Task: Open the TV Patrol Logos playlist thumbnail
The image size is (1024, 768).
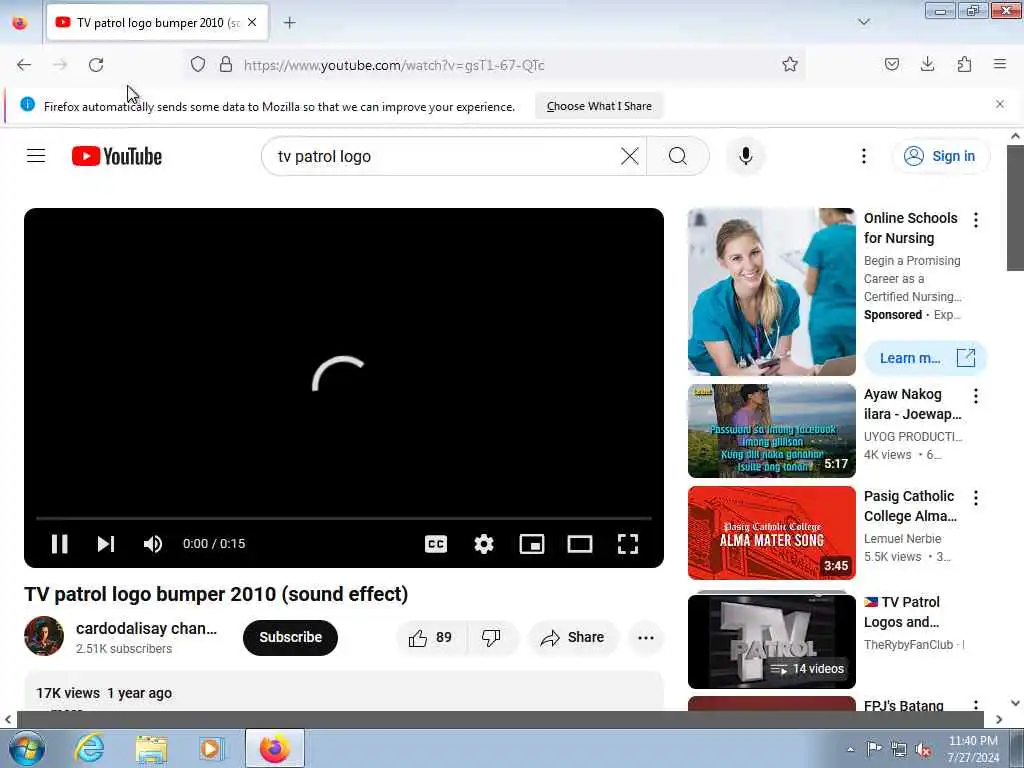Action: click(x=771, y=641)
